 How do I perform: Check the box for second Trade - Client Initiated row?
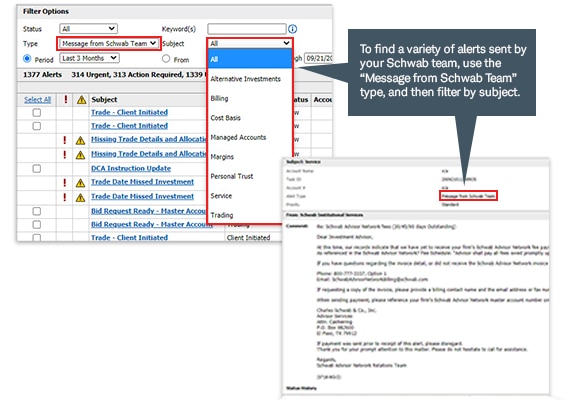click(37, 126)
